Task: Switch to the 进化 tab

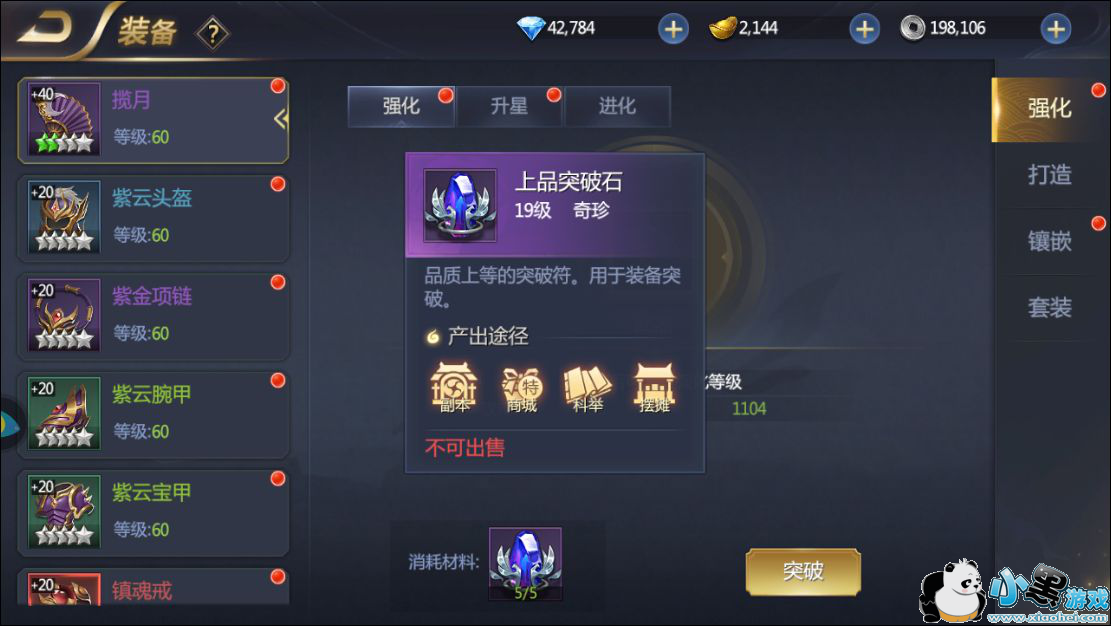Action: pos(617,106)
